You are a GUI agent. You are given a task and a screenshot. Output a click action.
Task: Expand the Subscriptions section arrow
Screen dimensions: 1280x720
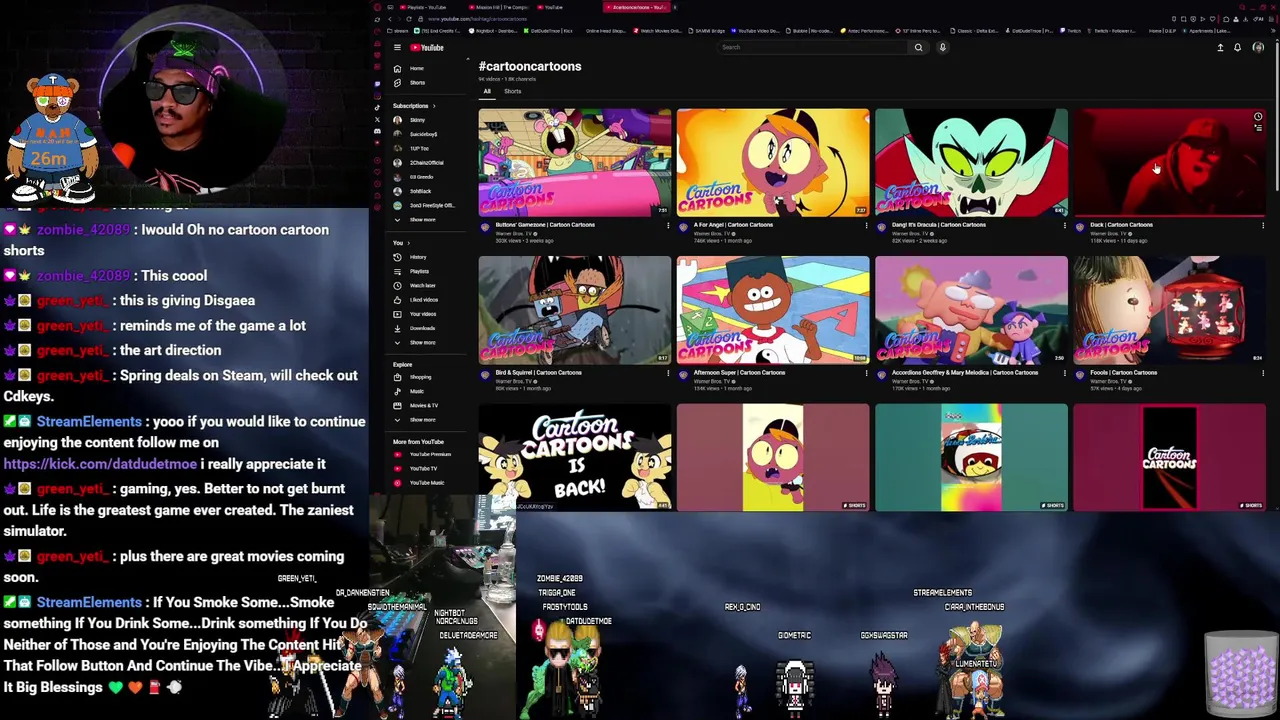(434, 106)
